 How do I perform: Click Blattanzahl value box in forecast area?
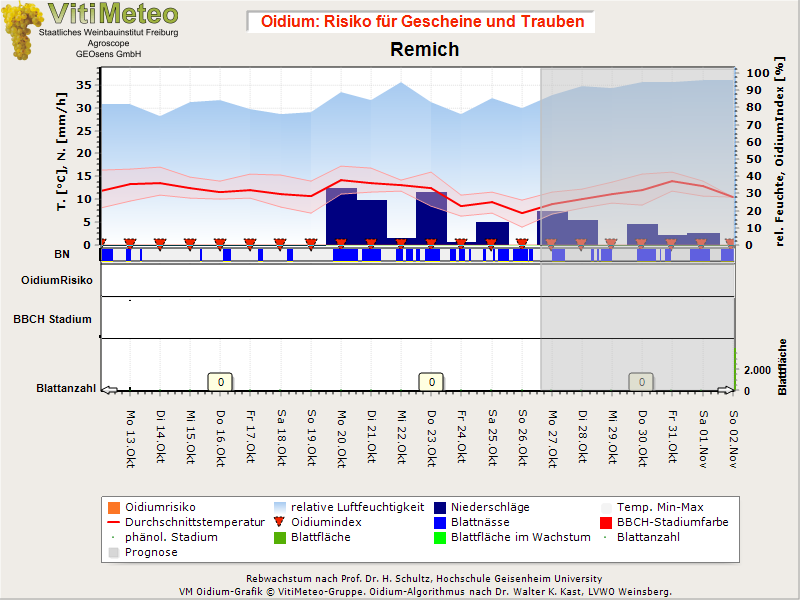coord(641,381)
